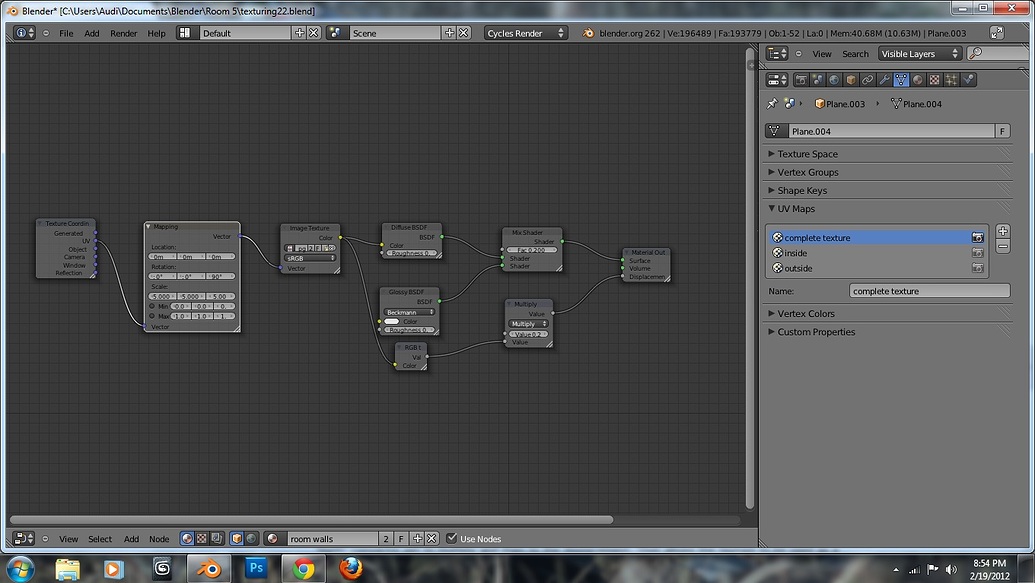Select the outside UV map row
Screen dimensions: 1035x583
(878, 268)
